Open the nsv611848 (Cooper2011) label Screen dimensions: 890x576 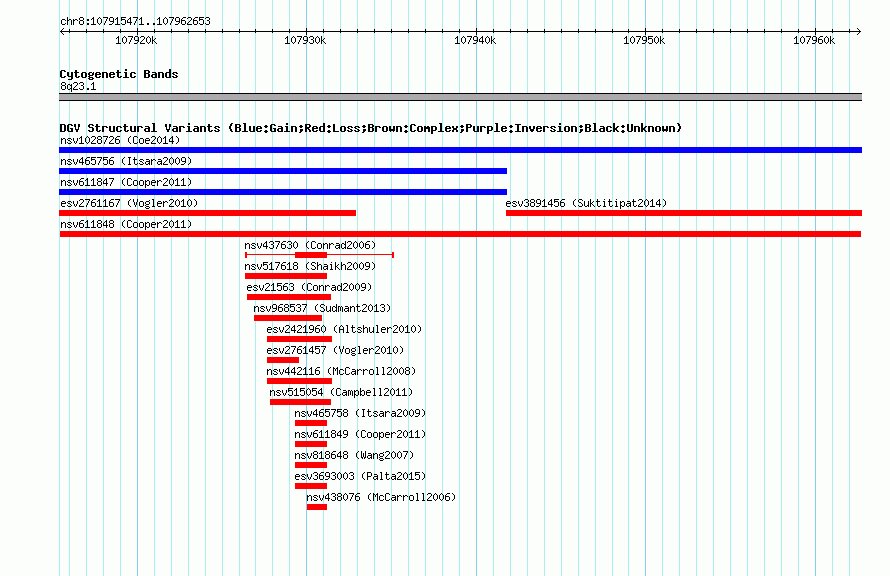click(x=126, y=224)
